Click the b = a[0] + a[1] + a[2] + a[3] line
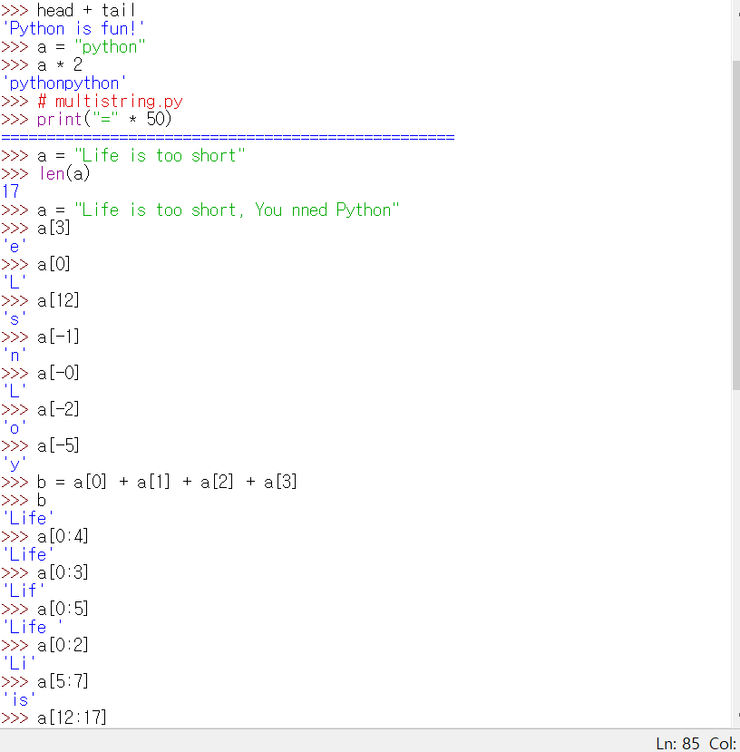 click(x=167, y=482)
